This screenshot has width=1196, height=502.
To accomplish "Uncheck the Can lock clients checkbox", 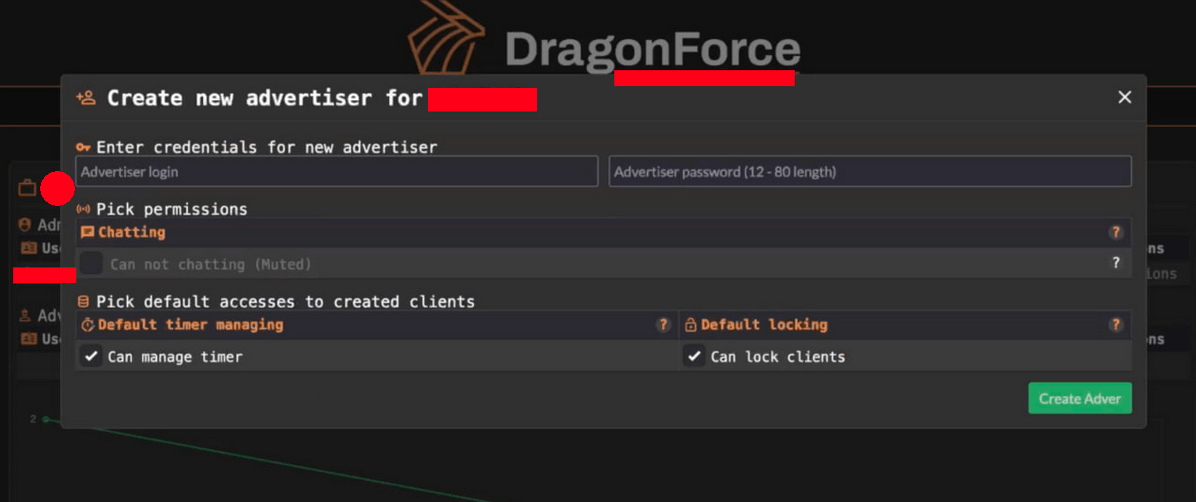I will click(694, 356).
